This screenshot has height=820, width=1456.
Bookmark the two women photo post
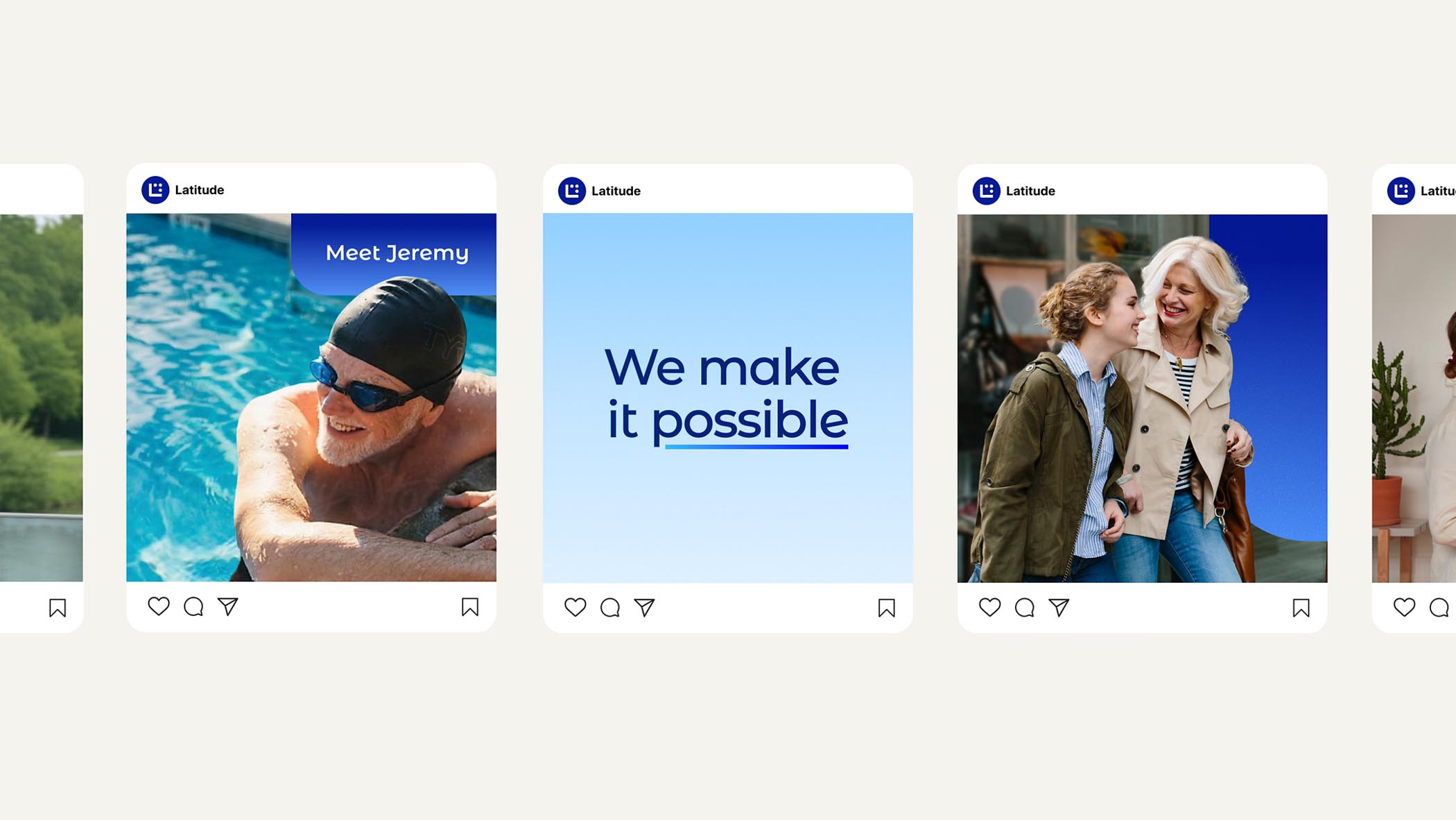(x=1301, y=608)
